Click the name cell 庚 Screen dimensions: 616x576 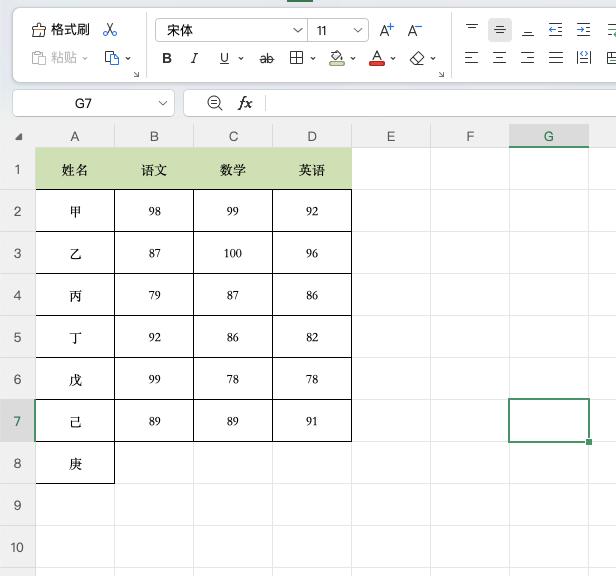[75, 463]
